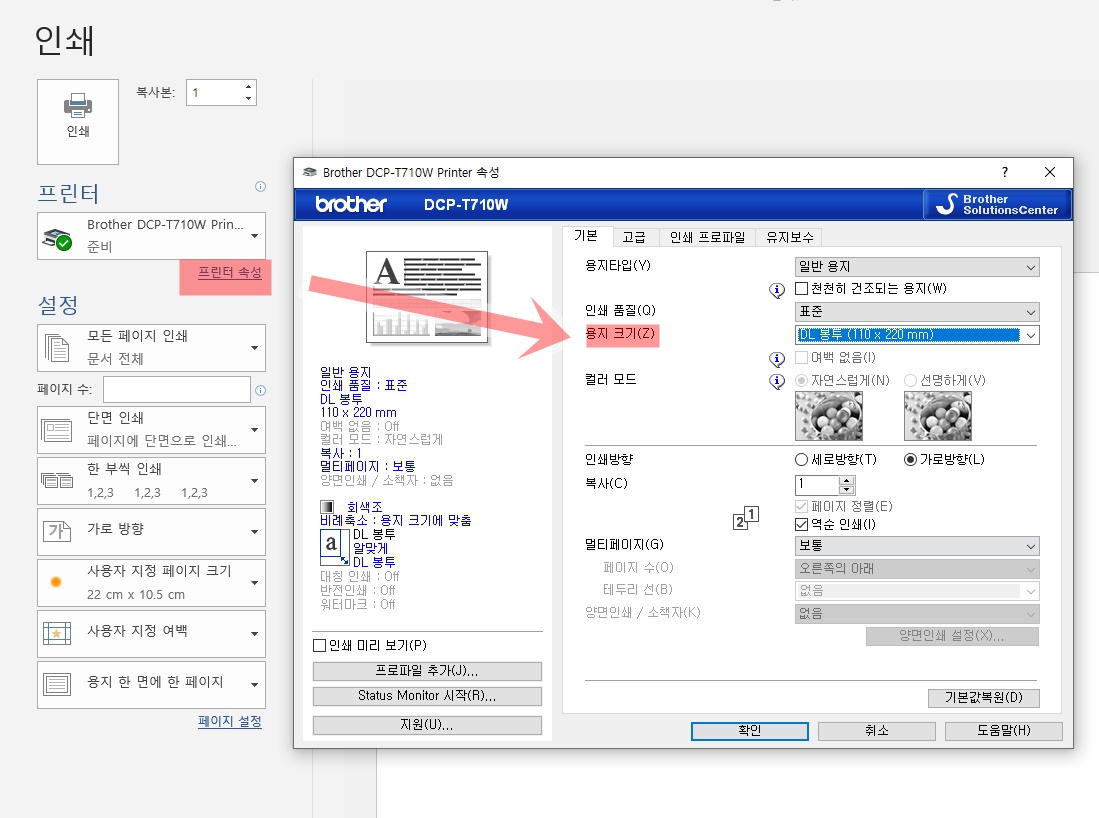The image size is (1099, 818).
Task: Open the 프린터 속성 link
Action: tap(229, 273)
